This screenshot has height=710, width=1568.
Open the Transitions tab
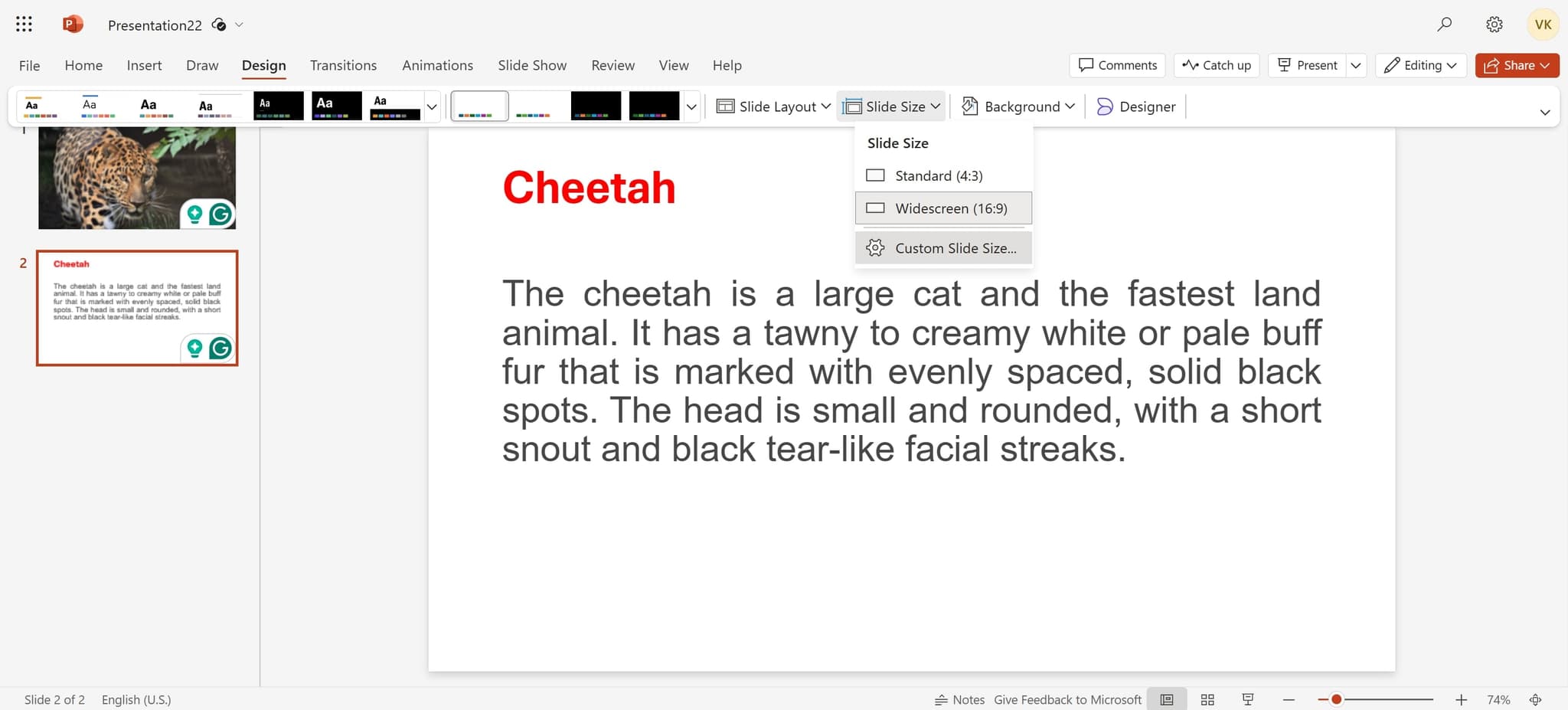click(343, 65)
